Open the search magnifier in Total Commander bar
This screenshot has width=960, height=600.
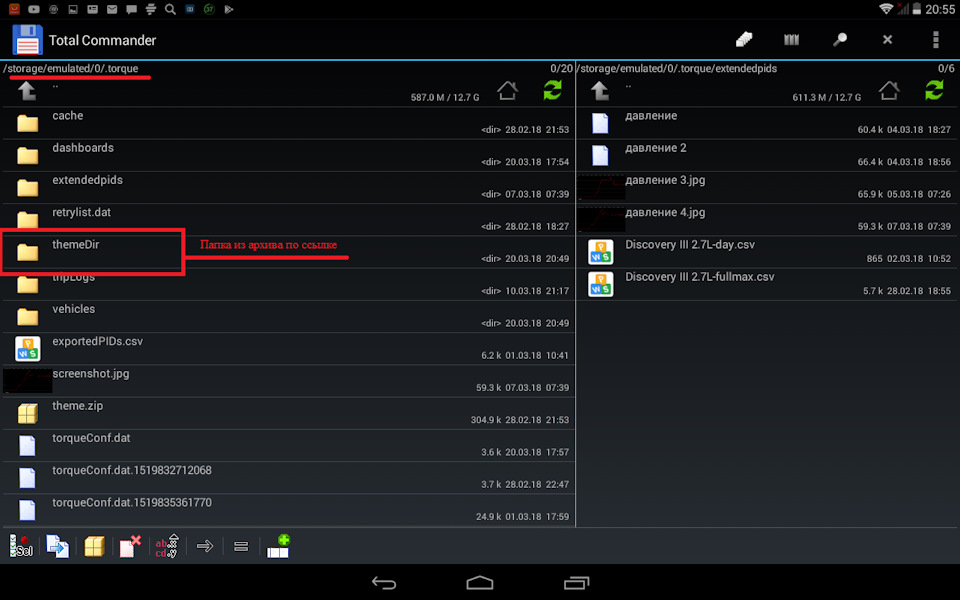coord(839,40)
